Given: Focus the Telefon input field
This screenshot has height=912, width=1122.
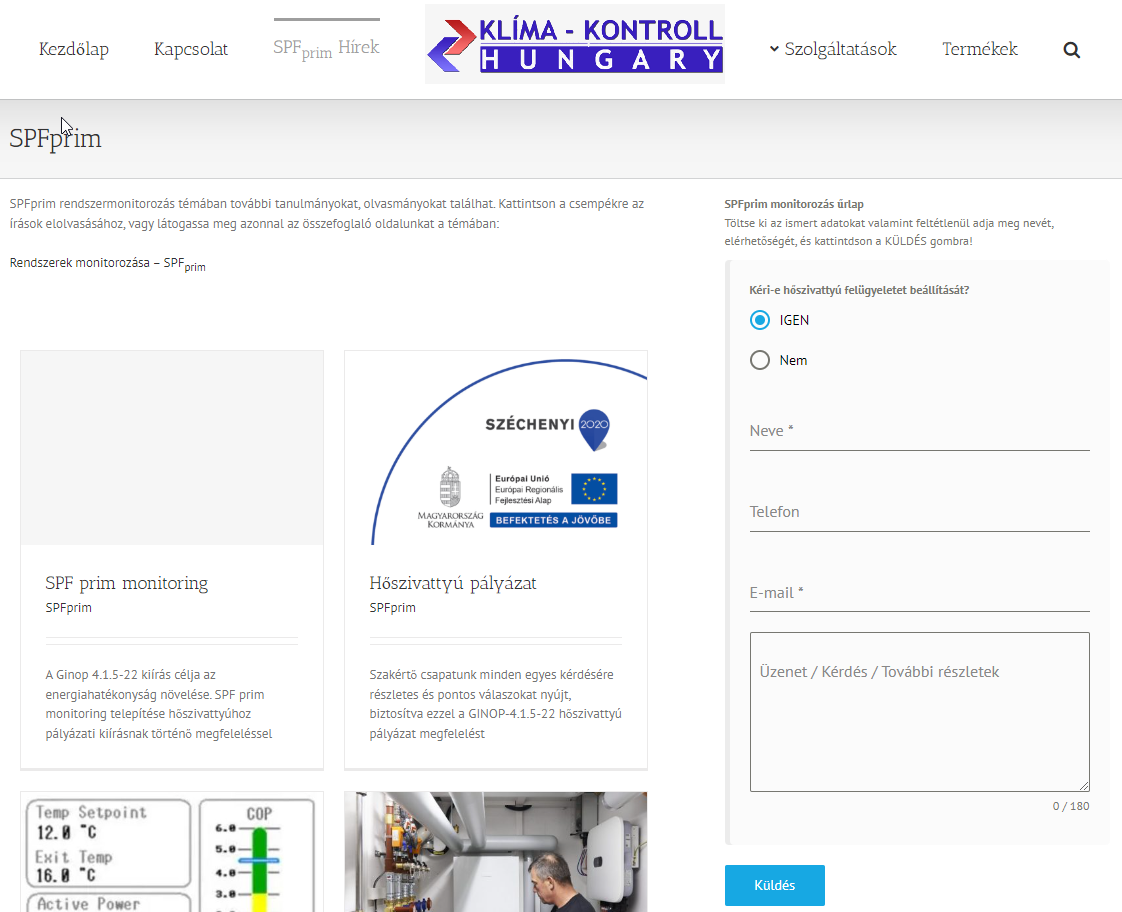Looking at the screenshot, I should click(919, 512).
